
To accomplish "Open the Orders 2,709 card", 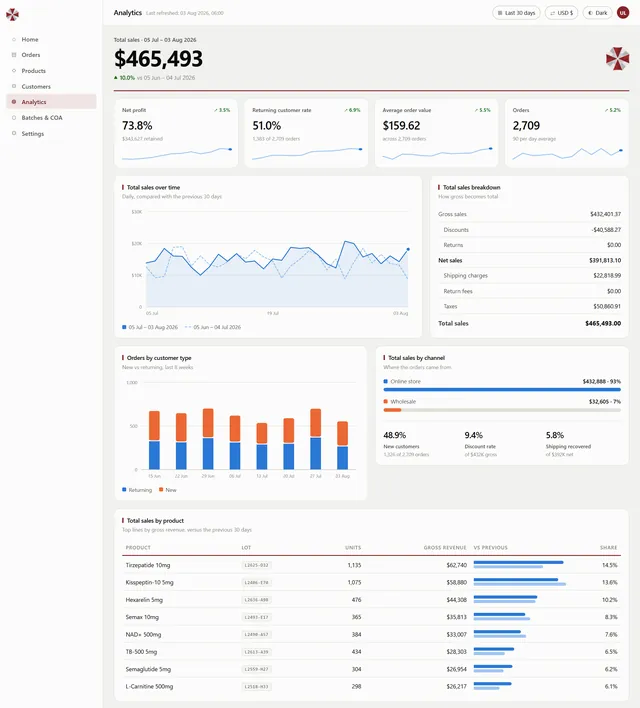I will pos(566,133).
